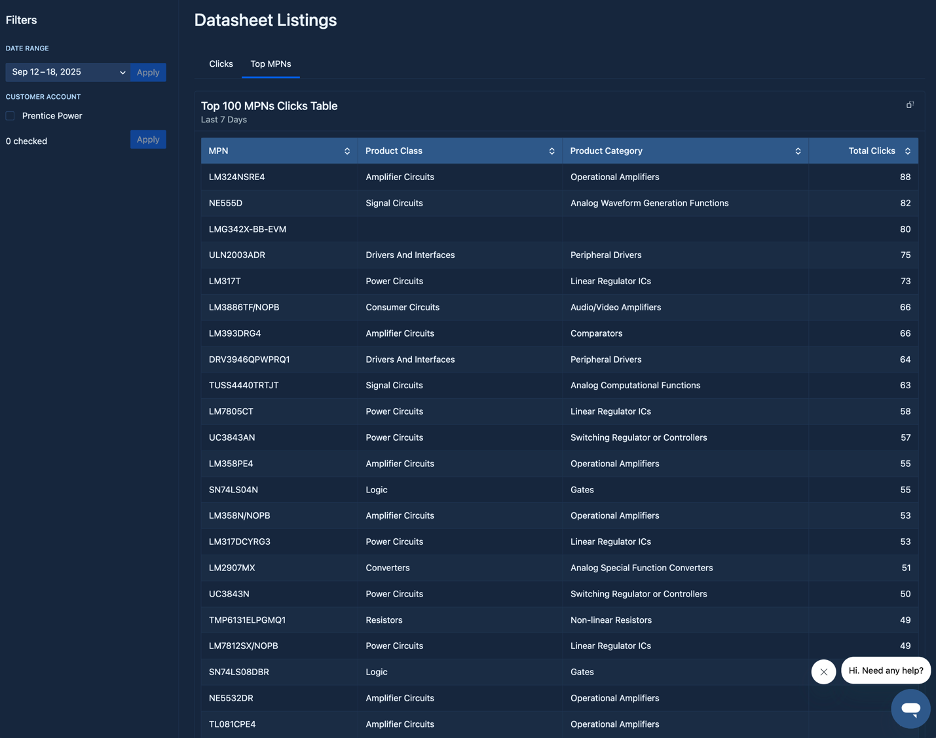Sort by Product Class sort icon
Screen dimensions: 936x738
point(552,151)
